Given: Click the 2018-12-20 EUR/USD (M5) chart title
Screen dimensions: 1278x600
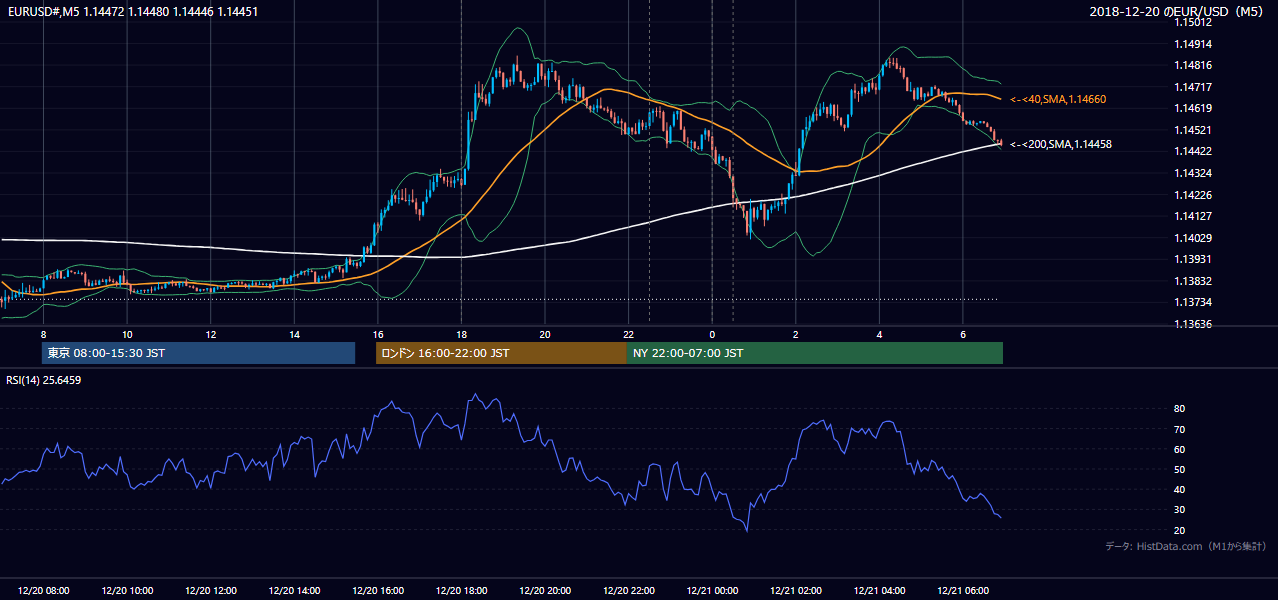Looking at the screenshot, I should click(1177, 11).
